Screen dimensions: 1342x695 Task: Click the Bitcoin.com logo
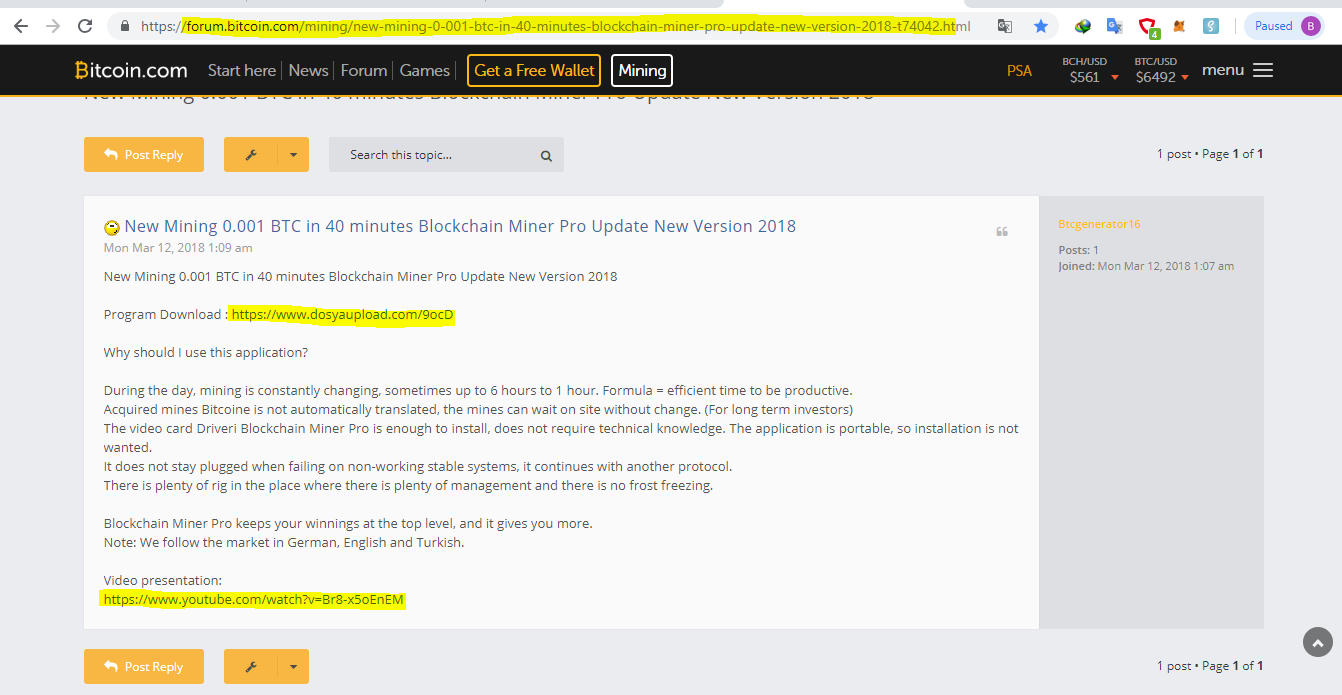pyautogui.click(x=131, y=70)
